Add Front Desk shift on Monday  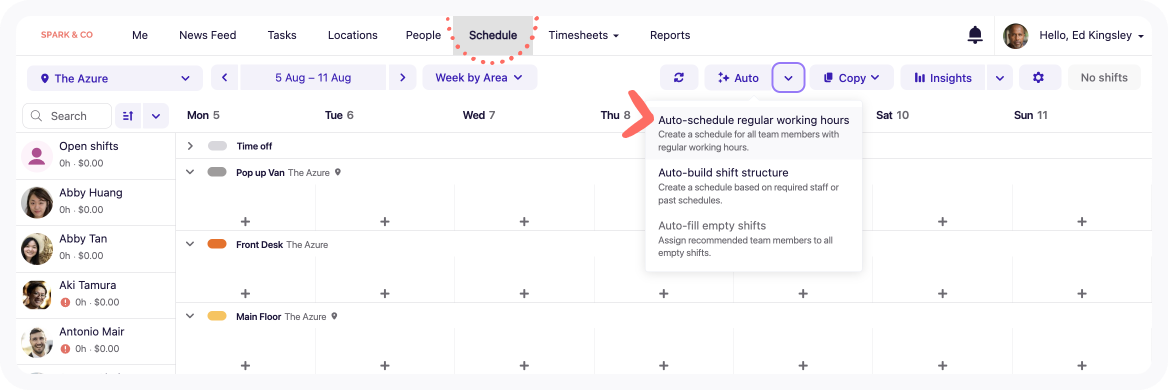click(245, 293)
